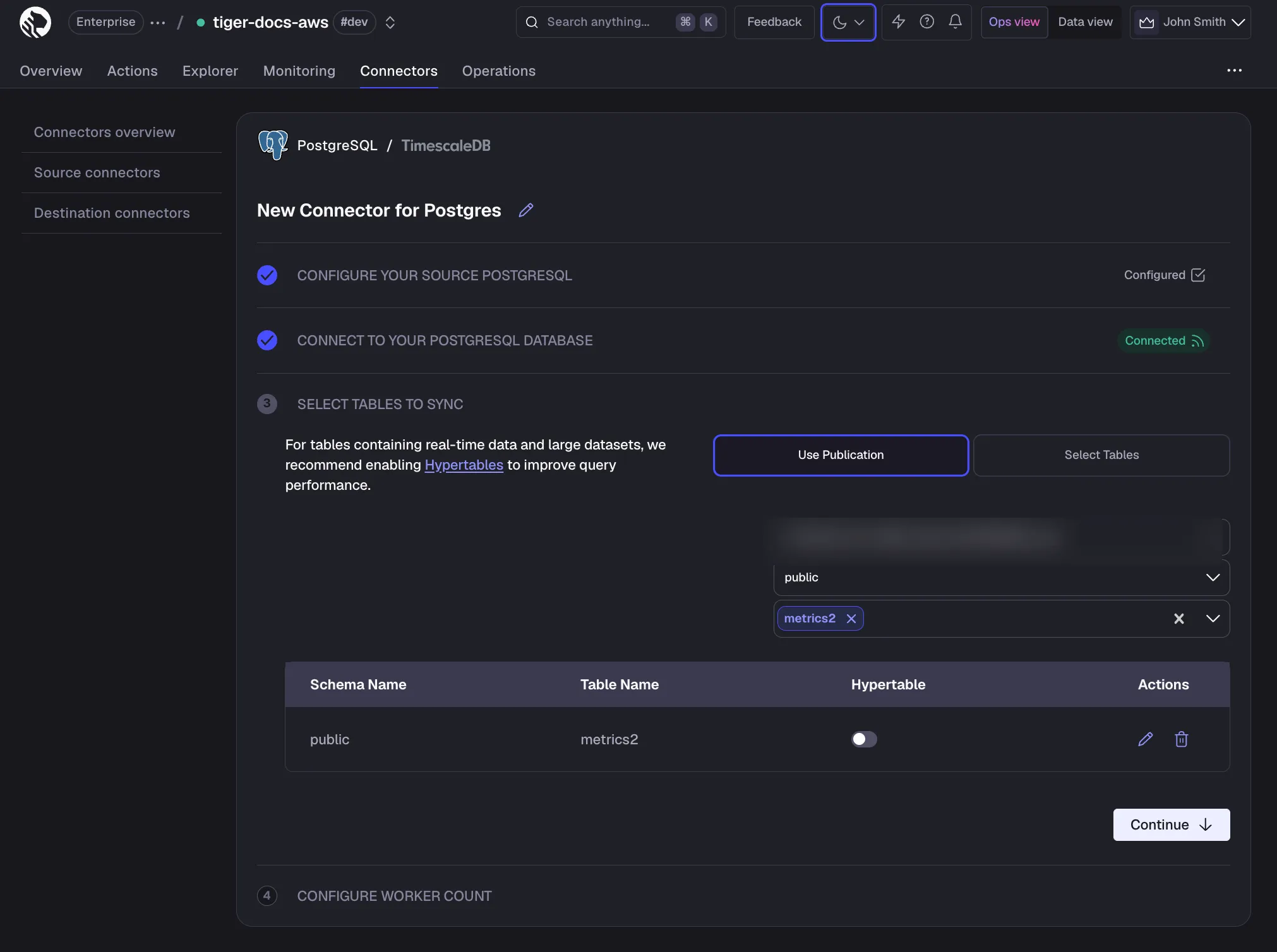Open the public schema dropdown
This screenshot has width=1277, height=952.
point(1001,578)
